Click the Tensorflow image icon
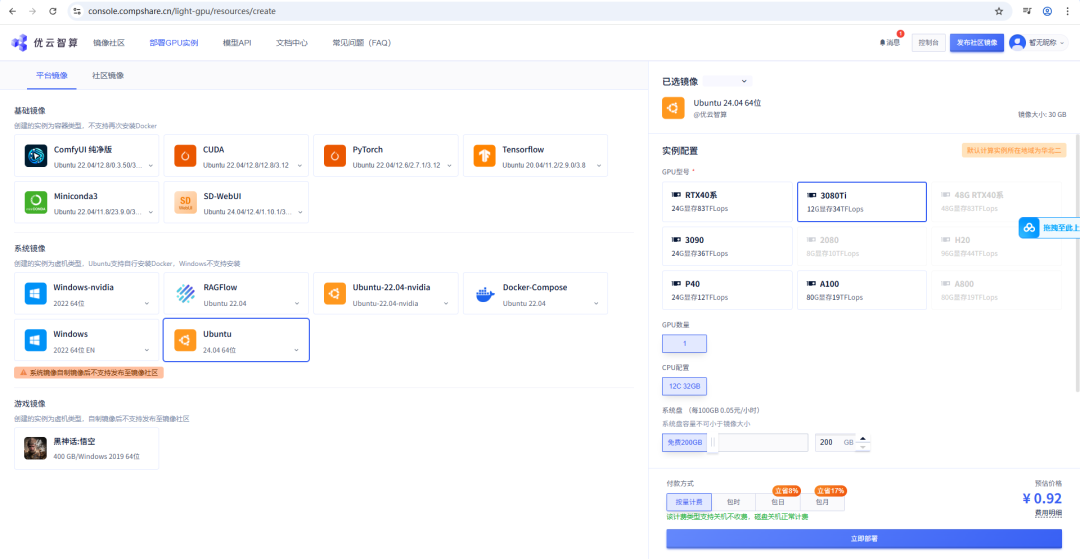The width and height of the screenshot is (1080, 559). click(x=484, y=156)
